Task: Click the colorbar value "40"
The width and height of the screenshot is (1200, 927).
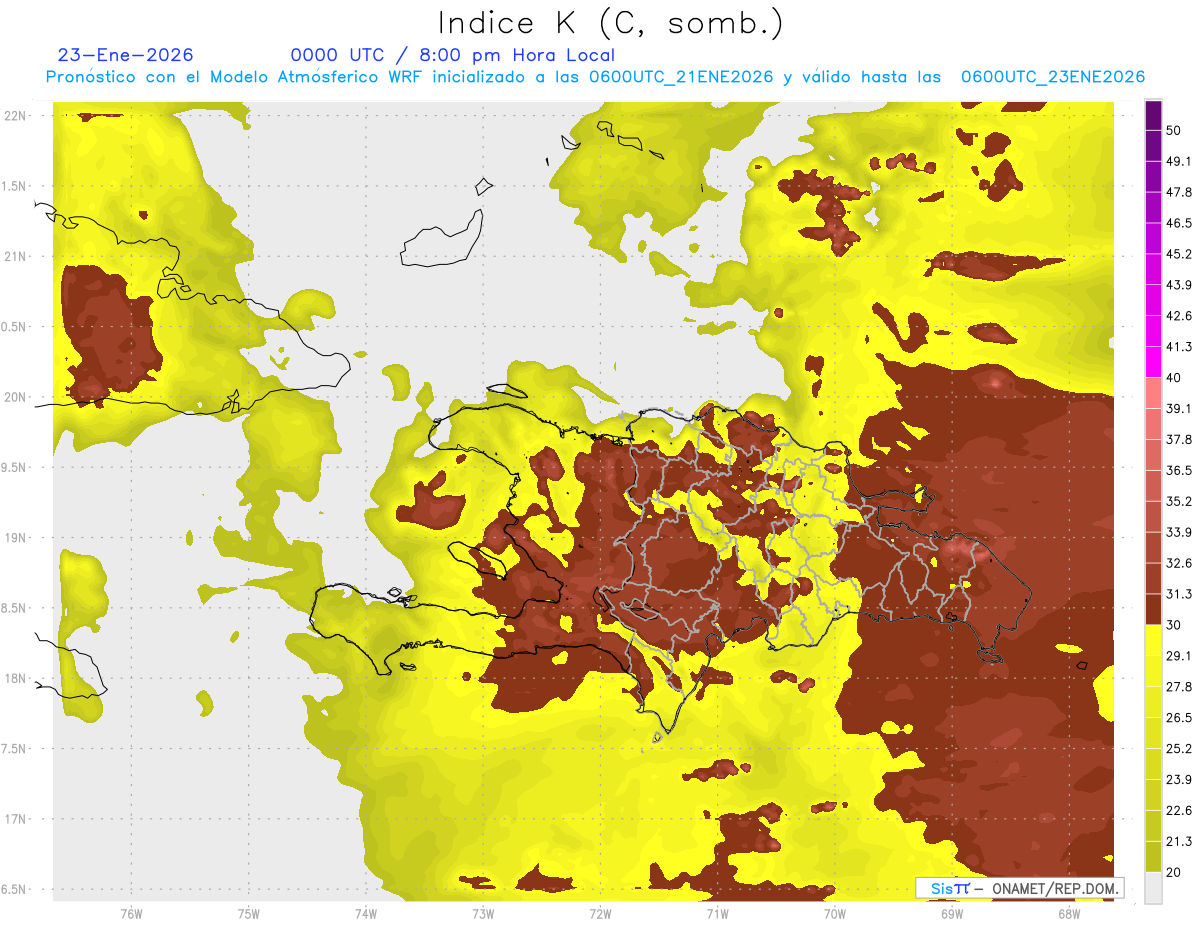Action: 1175,378
